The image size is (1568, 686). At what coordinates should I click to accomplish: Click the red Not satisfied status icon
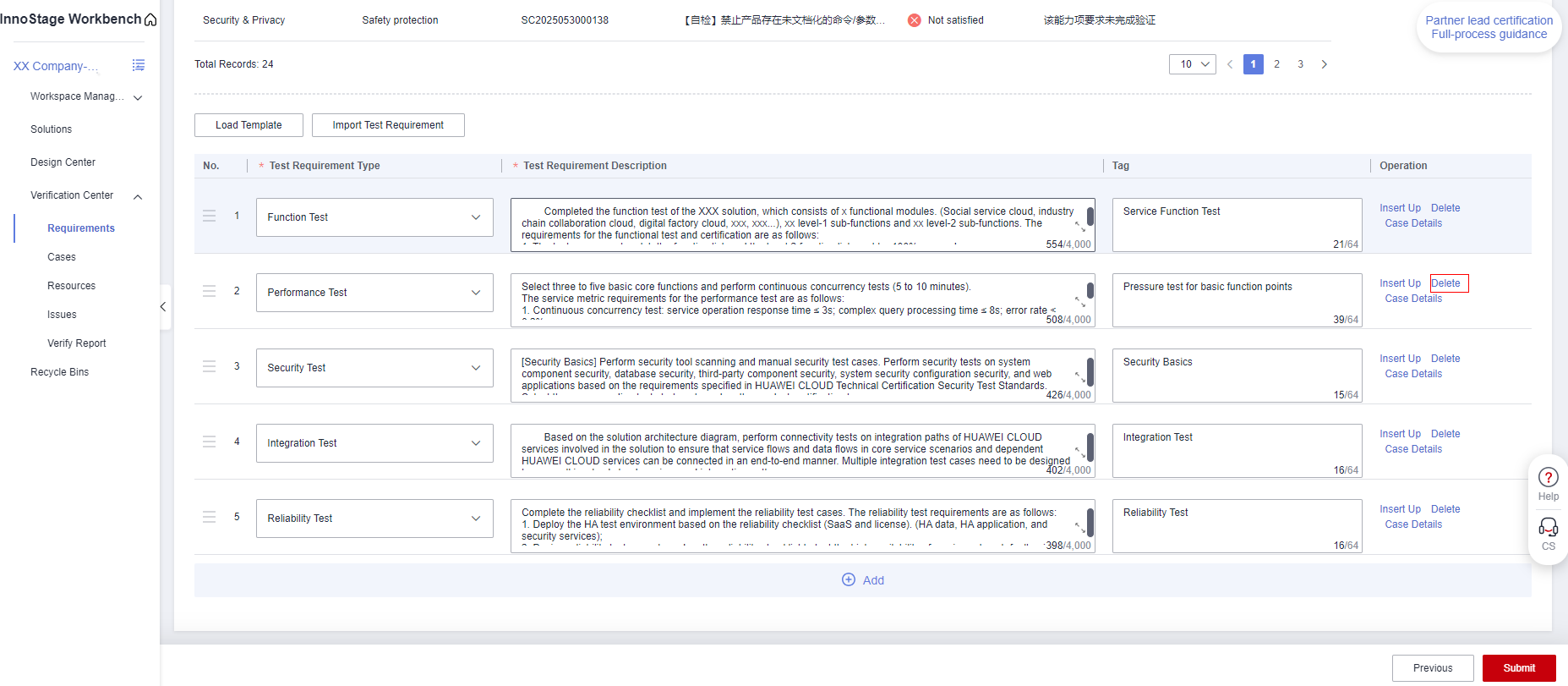(x=915, y=20)
